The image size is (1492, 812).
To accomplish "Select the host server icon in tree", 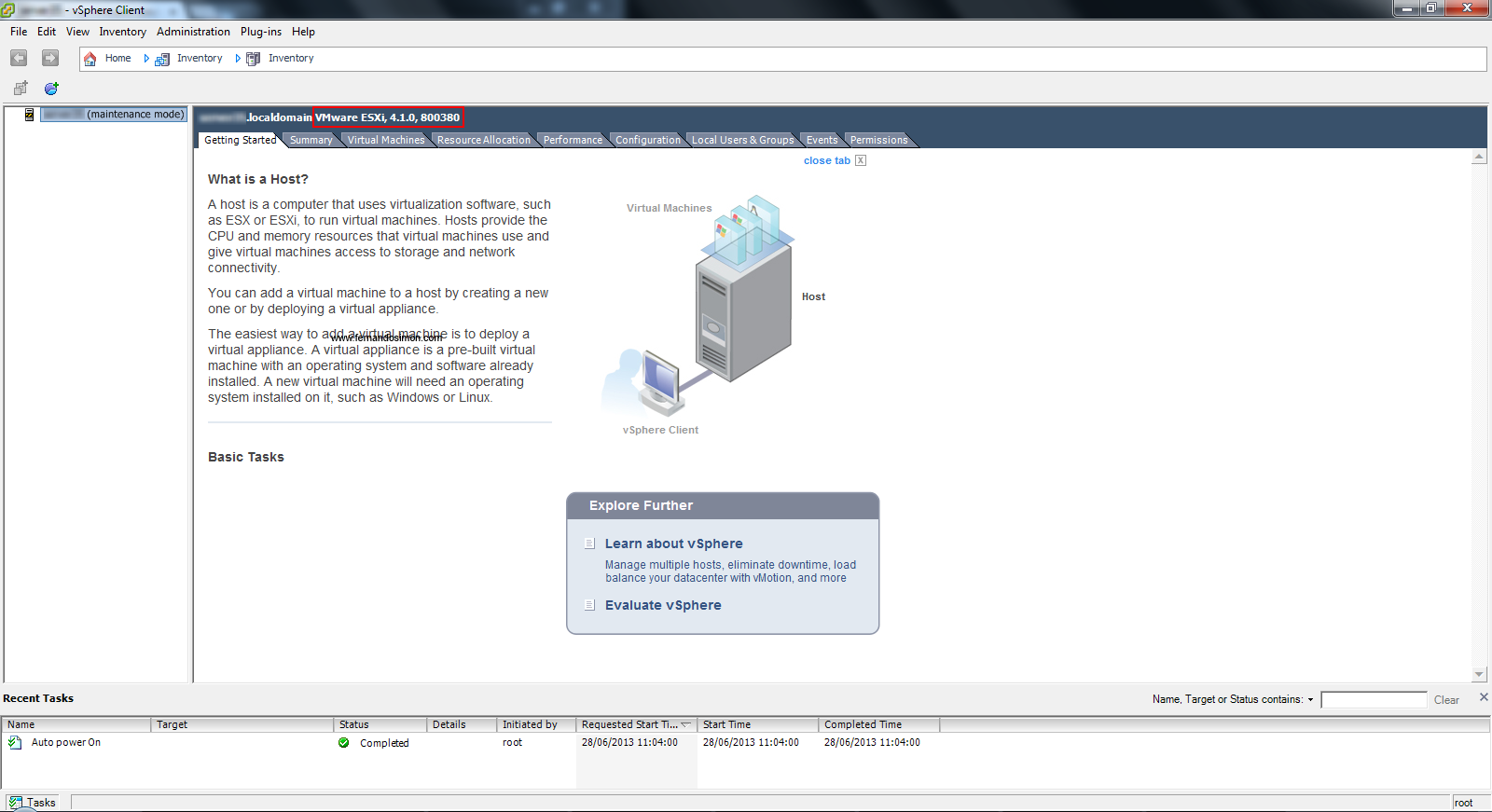I will pos(30,115).
